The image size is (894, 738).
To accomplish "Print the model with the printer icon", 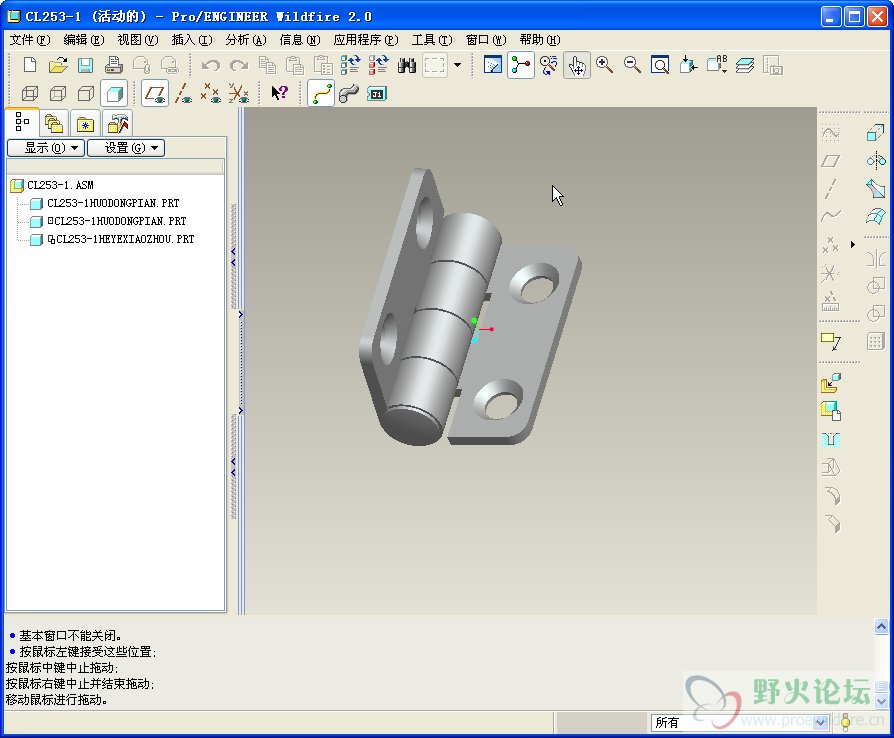I will pos(113,65).
